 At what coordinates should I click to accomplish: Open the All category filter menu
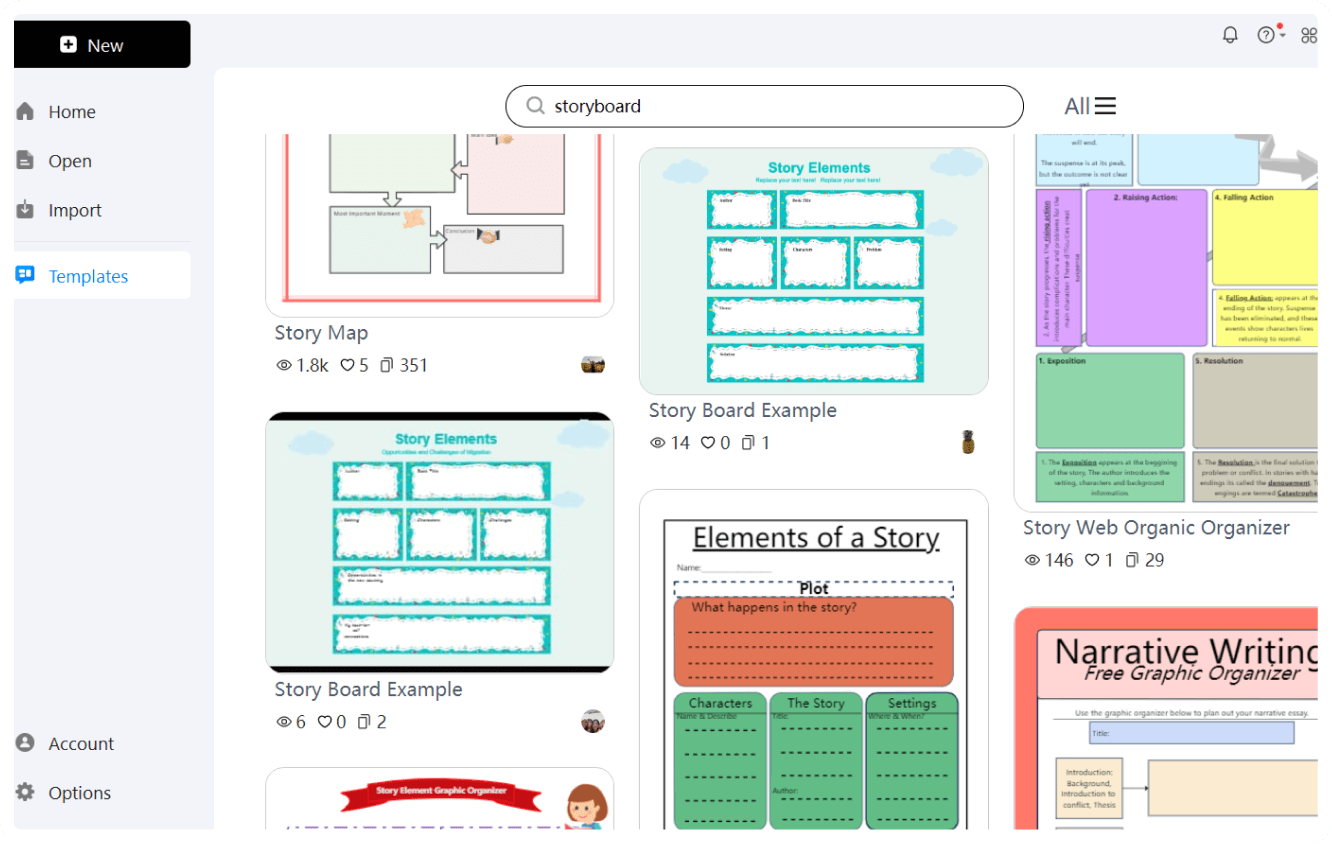tap(1090, 106)
